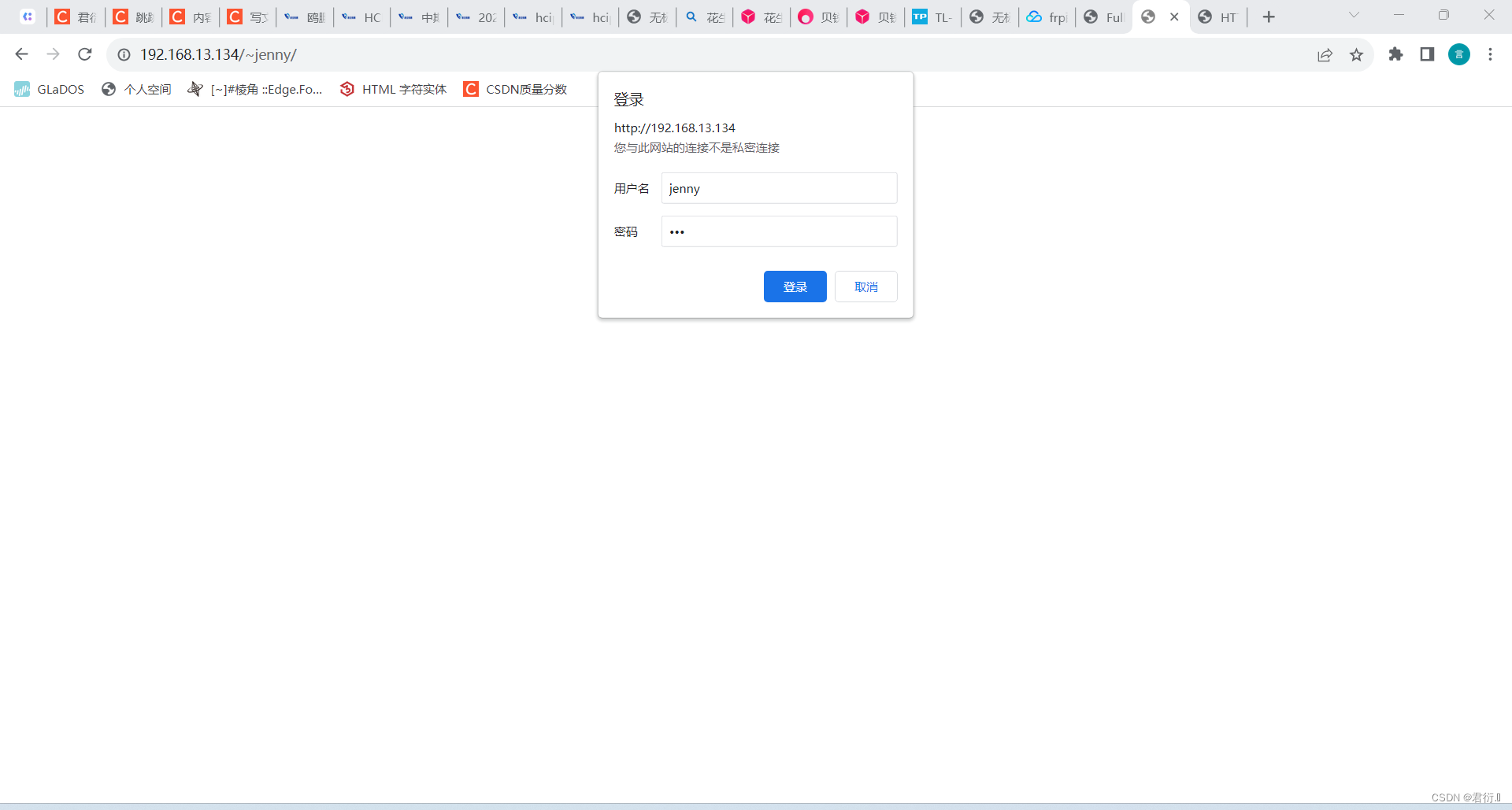This screenshot has width=1512, height=810.
Task: Reload the current page
Action: pyautogui.click(x=85, y=54)
